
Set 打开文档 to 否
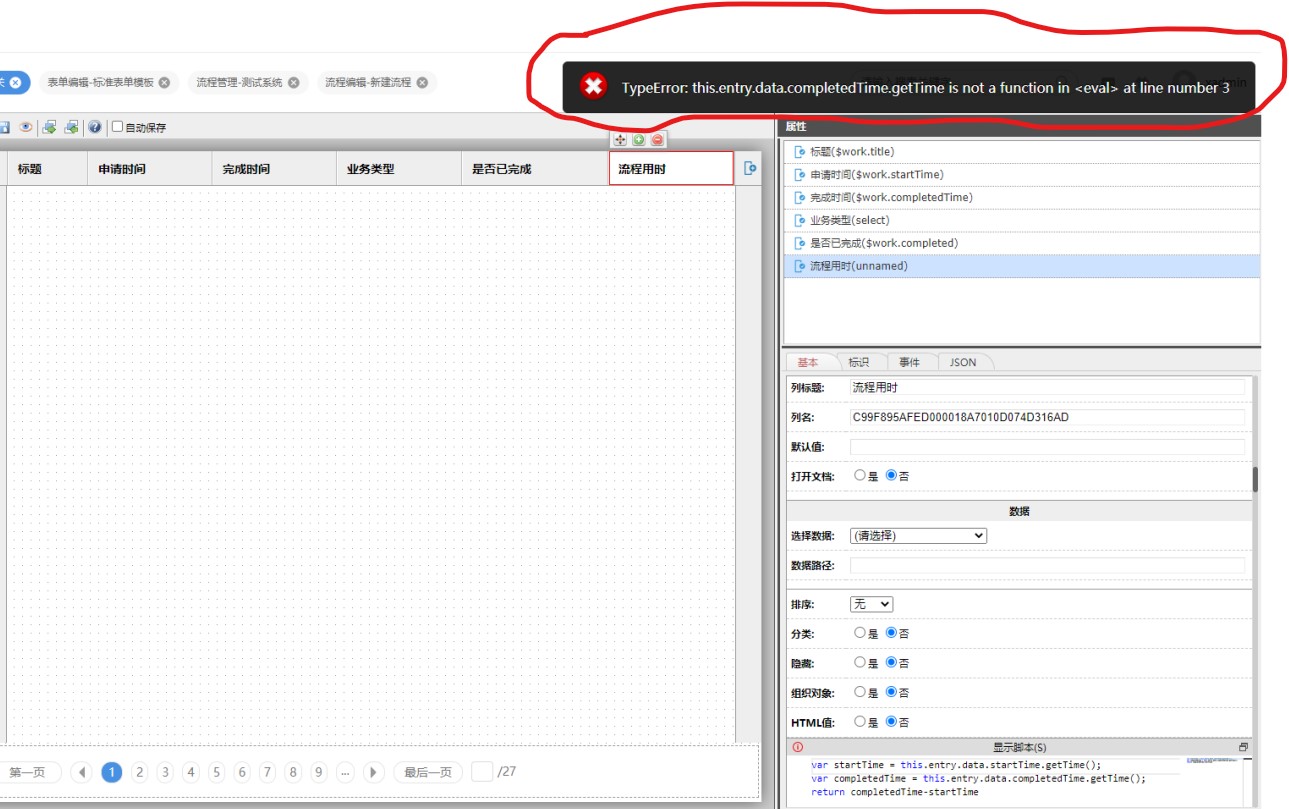[891, 476]
